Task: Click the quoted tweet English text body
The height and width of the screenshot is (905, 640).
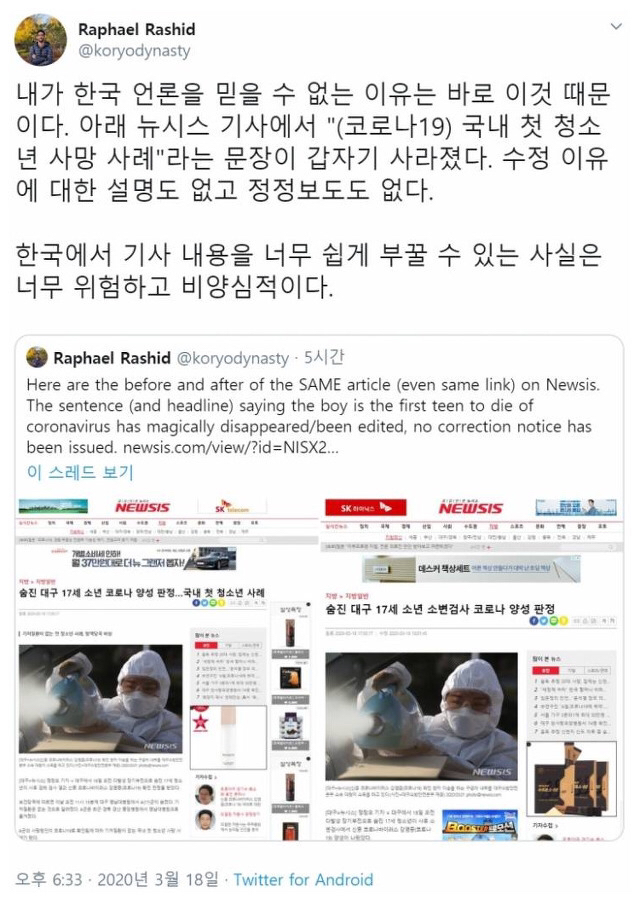Action: (313, 416)
